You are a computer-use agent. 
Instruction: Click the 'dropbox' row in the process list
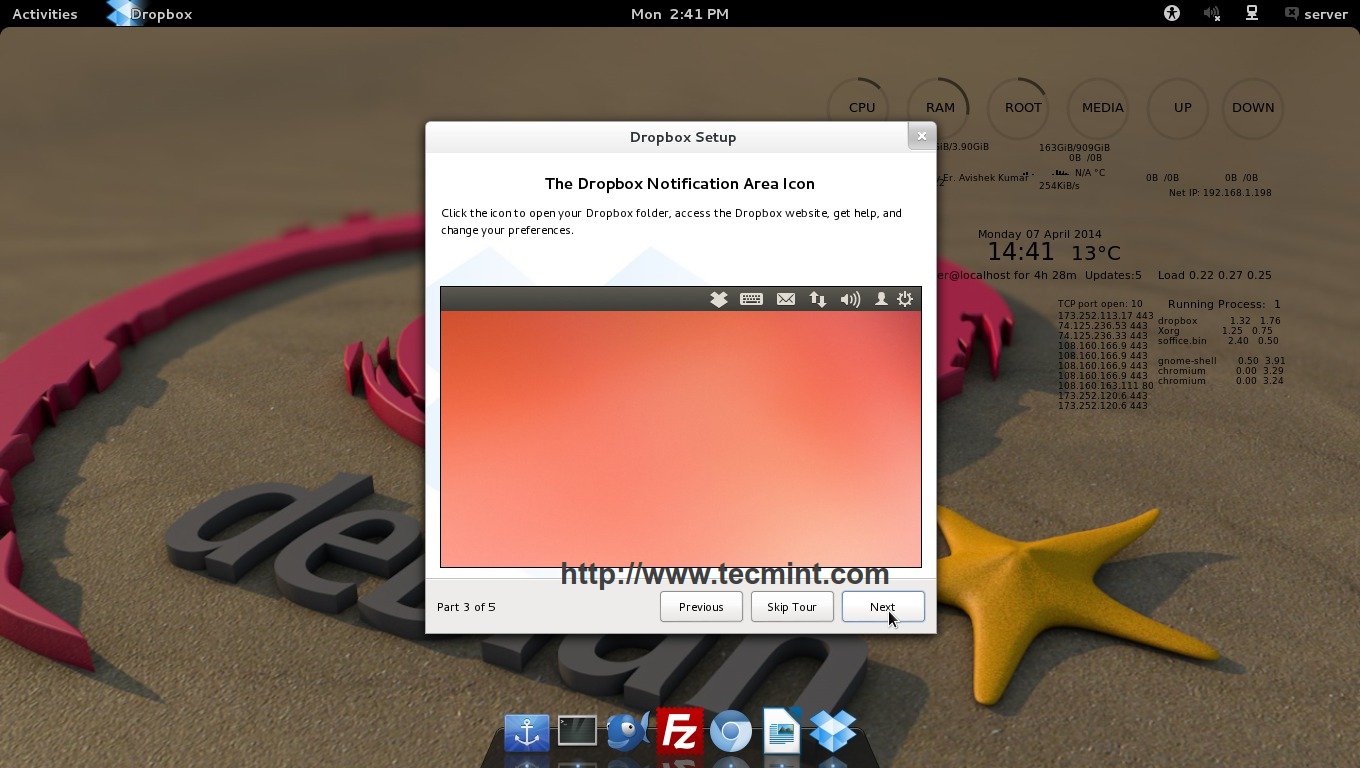coord(1219,321)
